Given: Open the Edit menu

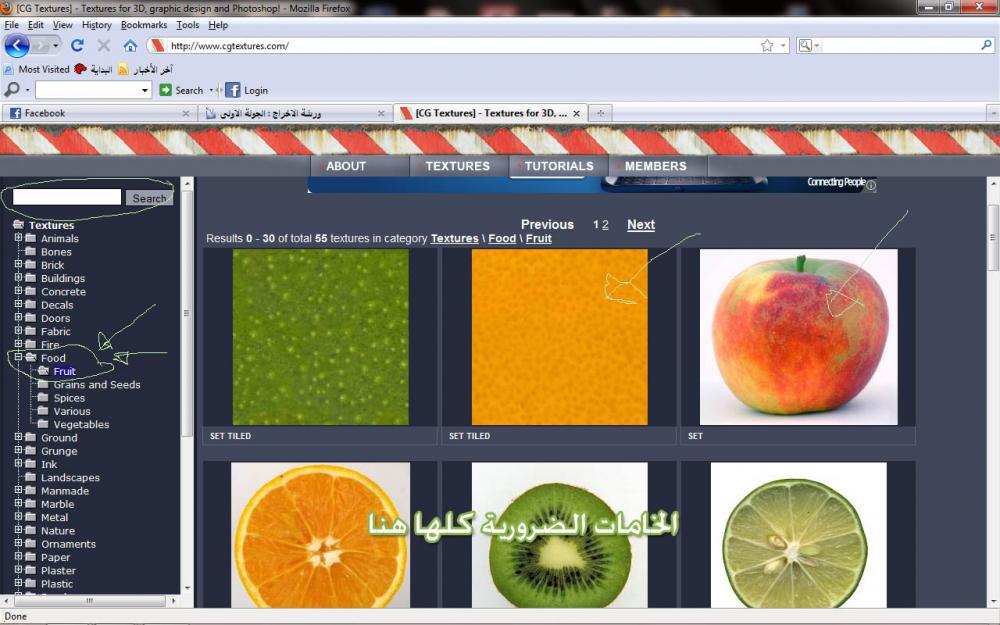Looking at the screenshot, I should [36, 25].
